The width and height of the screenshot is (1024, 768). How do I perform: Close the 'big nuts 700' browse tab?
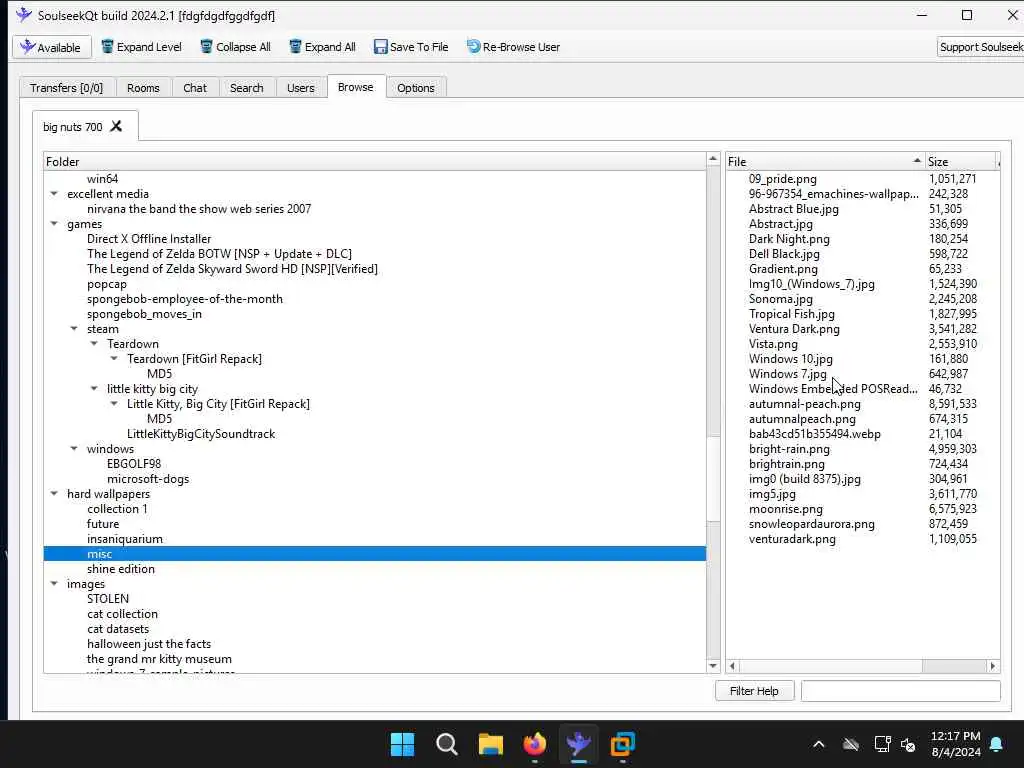click(x=116, y=126)
